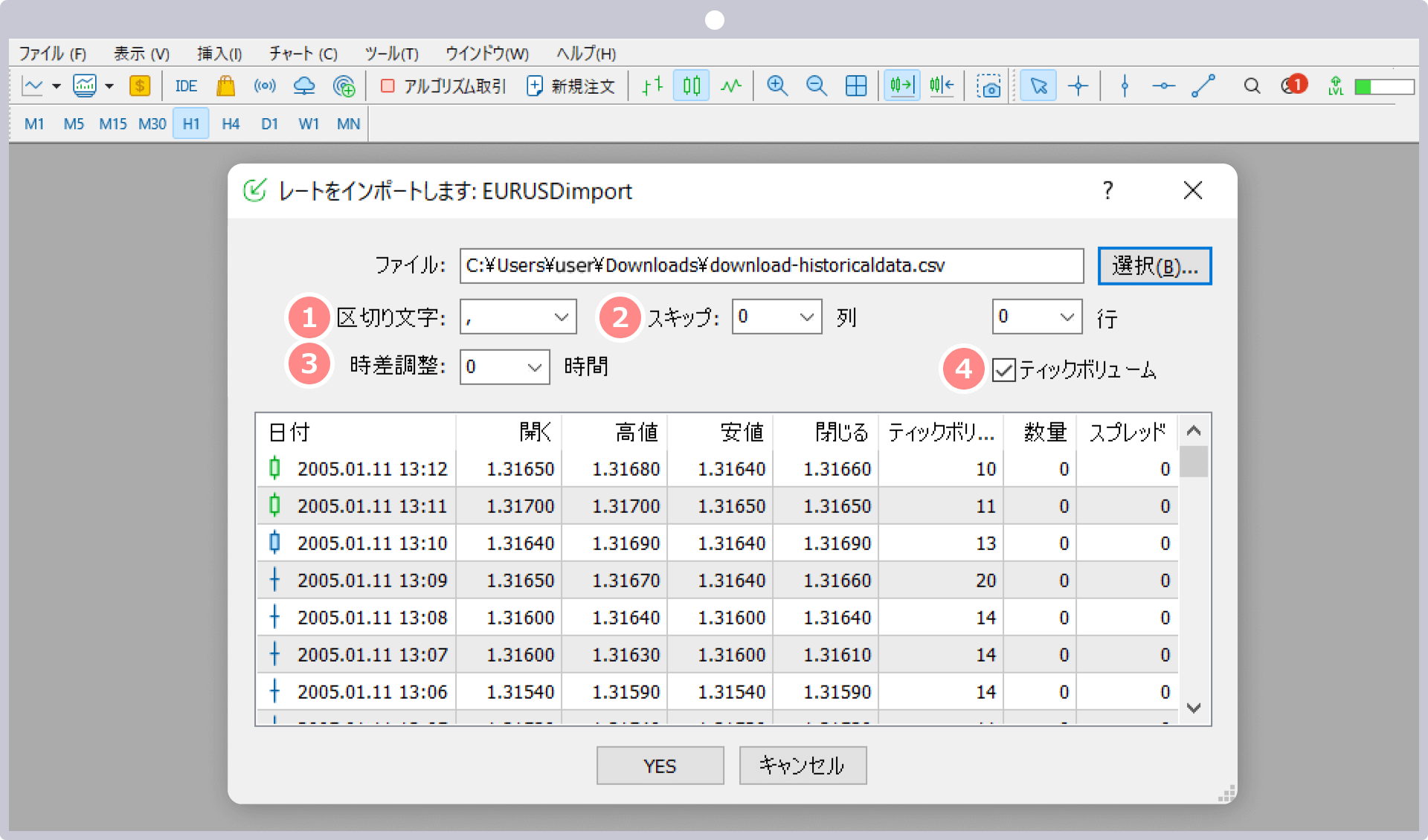This screenshot has width=1428, height=840.
Task: Toggle chart shift icon
Action: (x=942, y=86)
